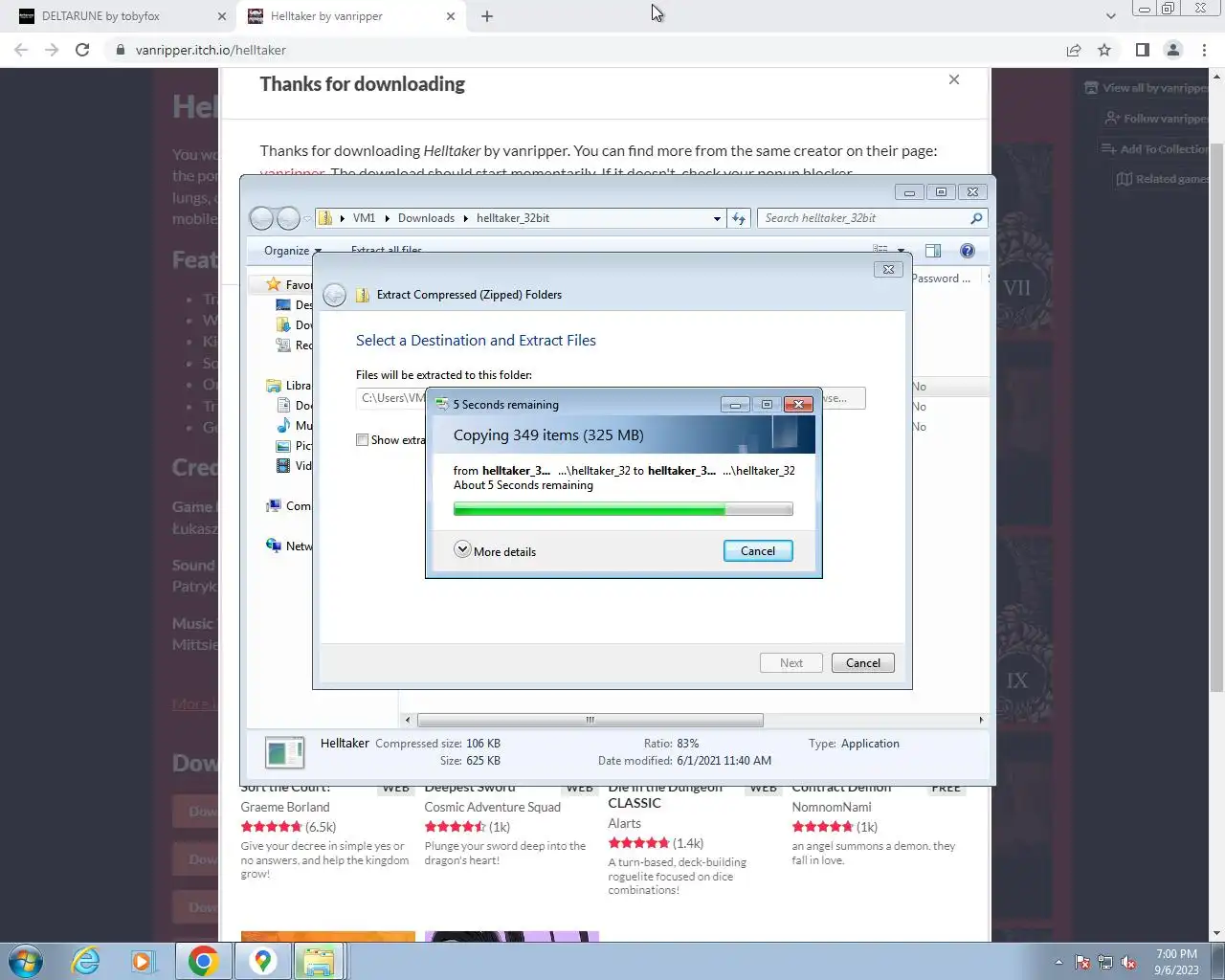Expand More details in copy dialog
1225x980 pixels.
point(495,551)
